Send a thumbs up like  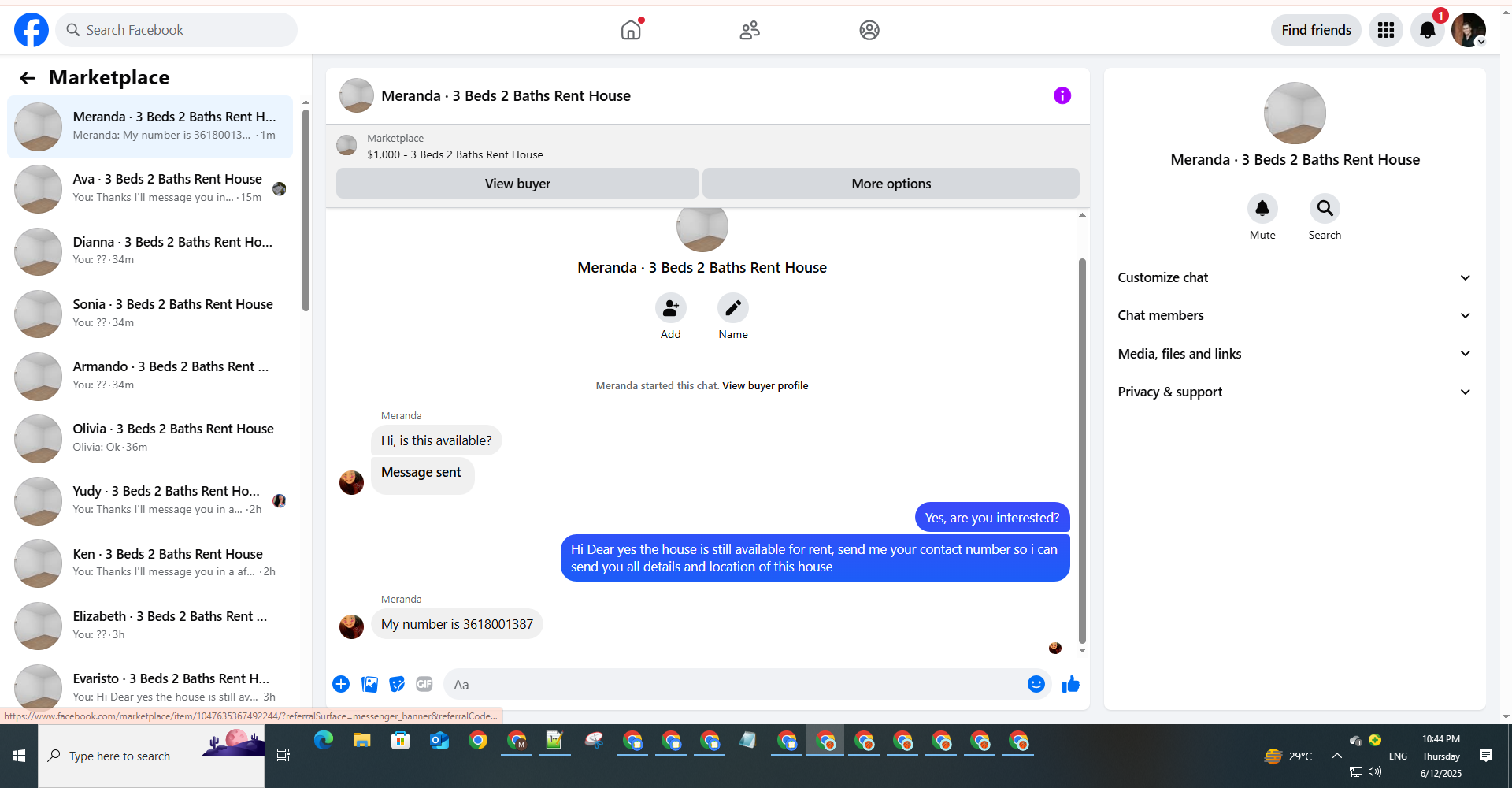[x=1071, y=684]
